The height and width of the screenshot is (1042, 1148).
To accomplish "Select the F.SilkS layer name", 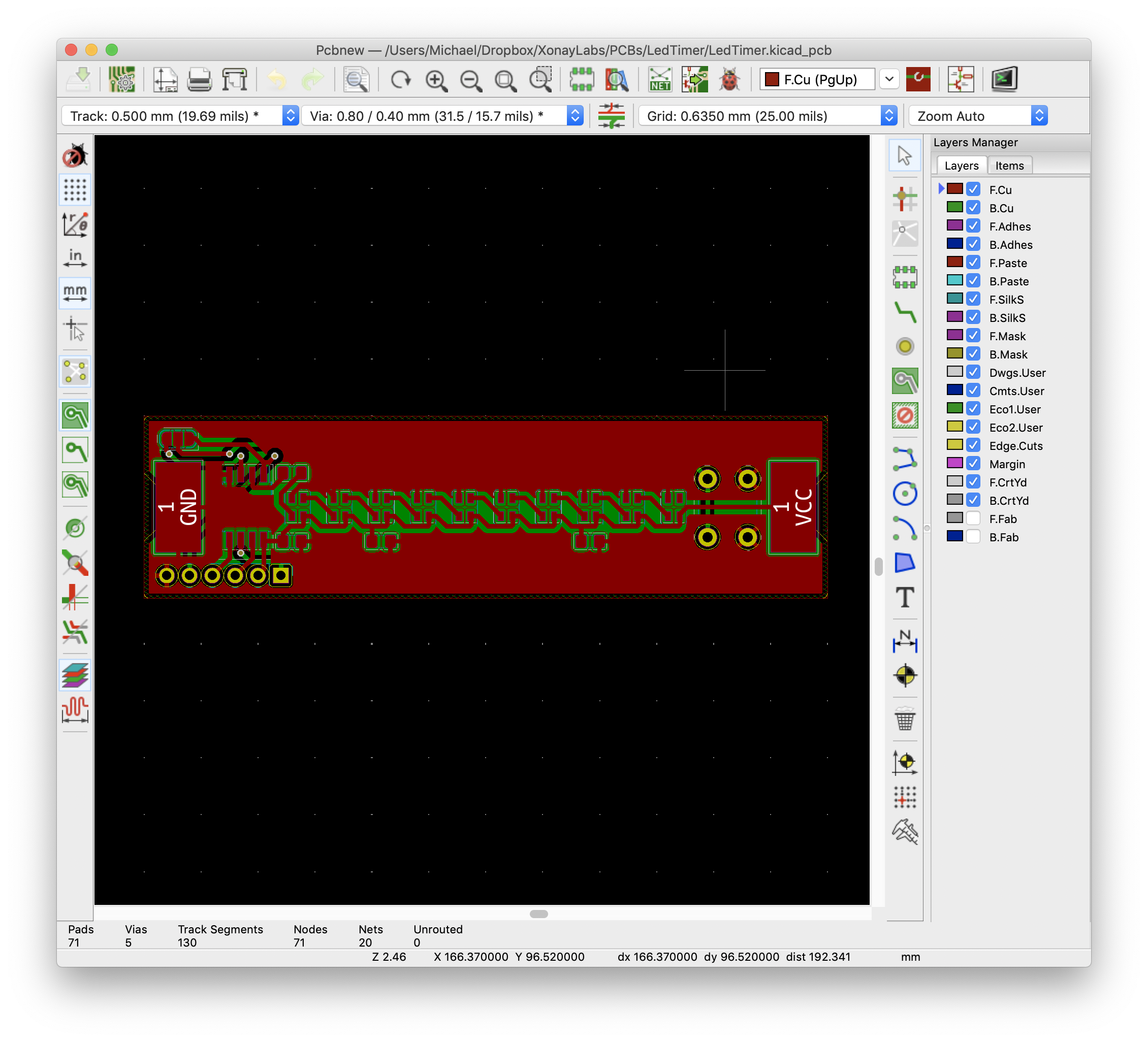I will point(1006,300).
